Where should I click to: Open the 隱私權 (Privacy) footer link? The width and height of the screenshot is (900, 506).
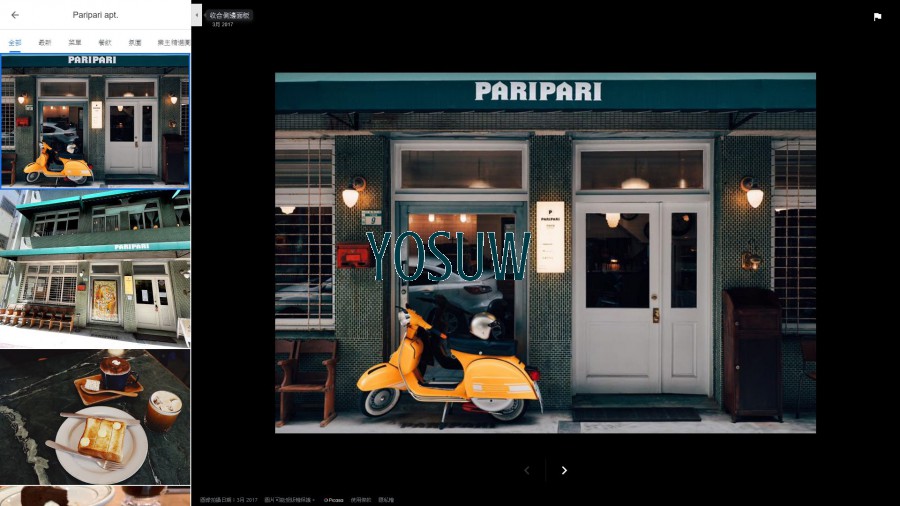[x=386, y=500]
